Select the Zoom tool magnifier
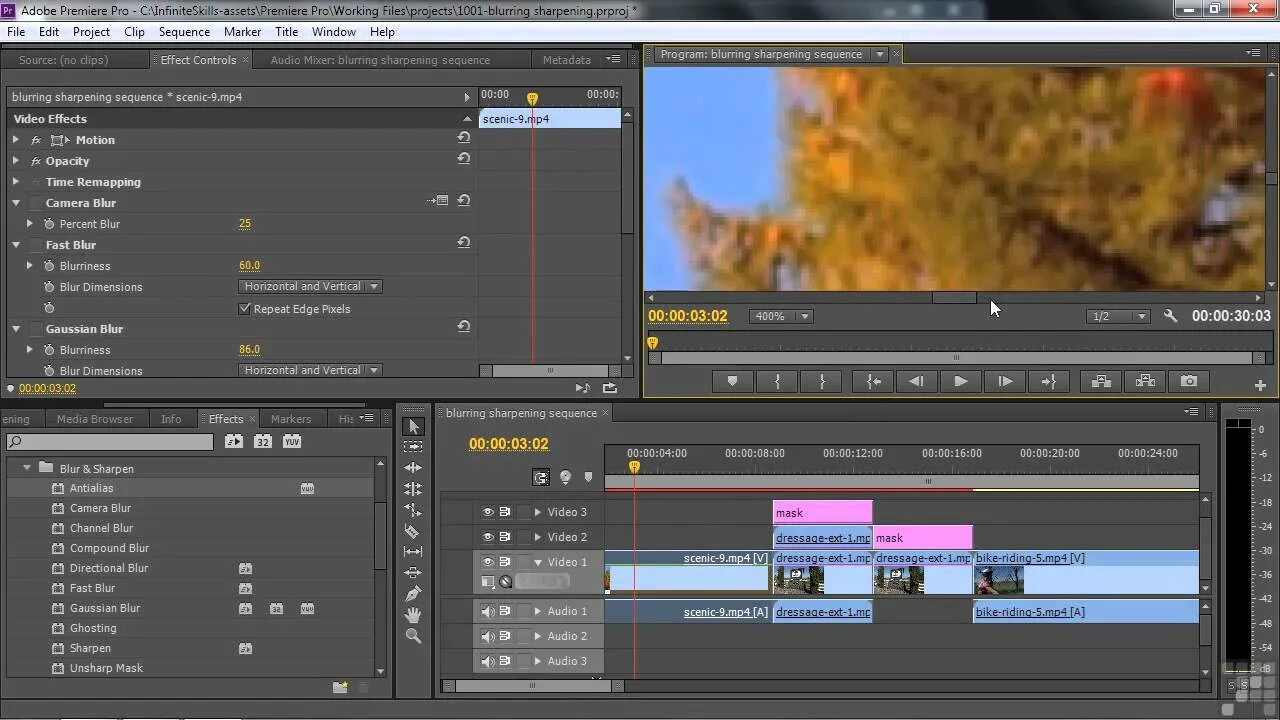The width and height of the screenshot is (1280, 720). [413, 636]
